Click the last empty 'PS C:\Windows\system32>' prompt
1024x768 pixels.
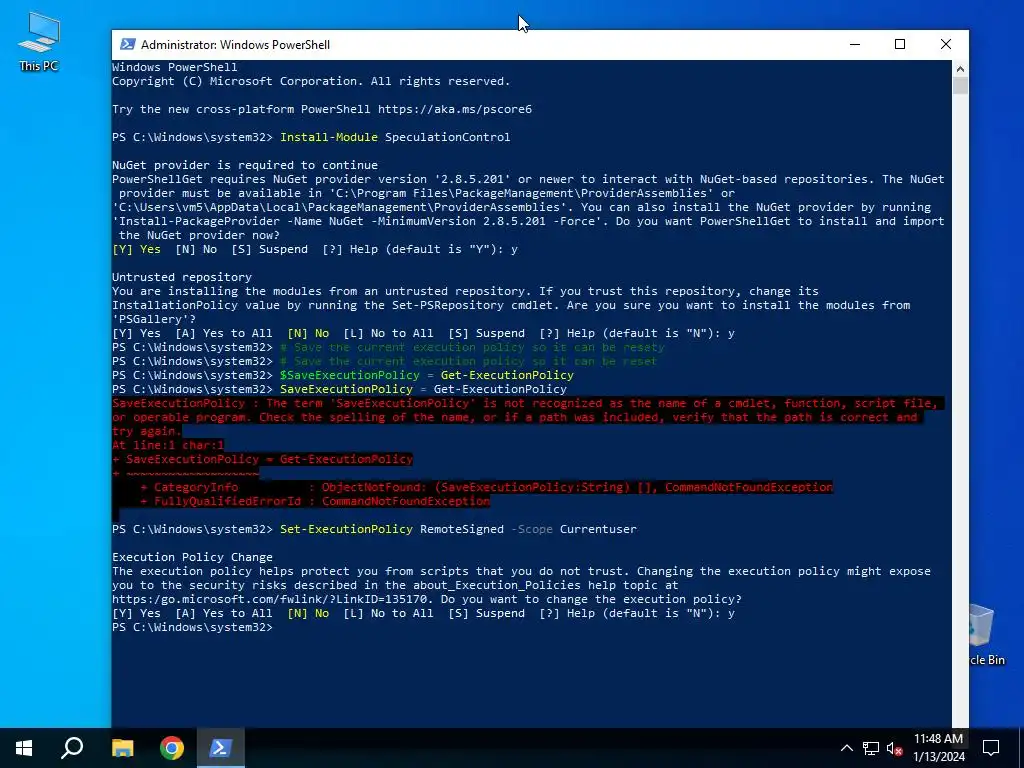pyautogui.click(x=192, y=627)
